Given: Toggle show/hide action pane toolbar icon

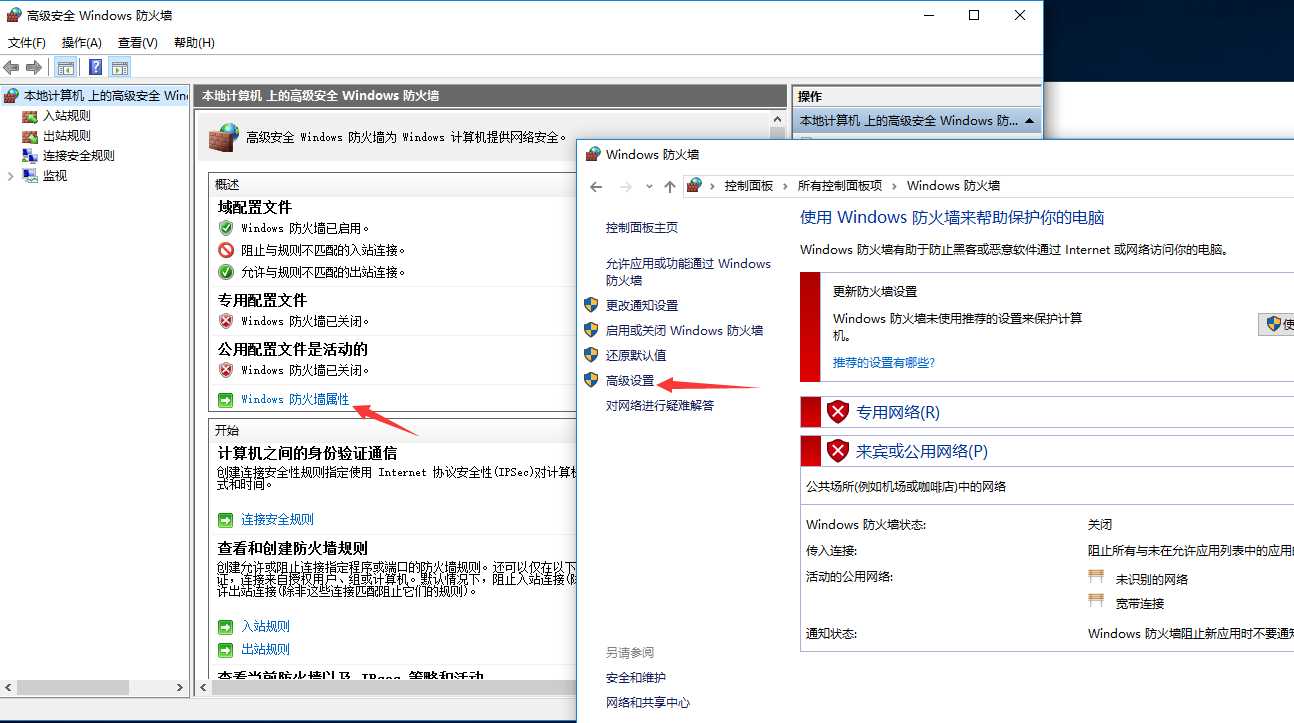Looking at the screenshot, I should 120,68.
